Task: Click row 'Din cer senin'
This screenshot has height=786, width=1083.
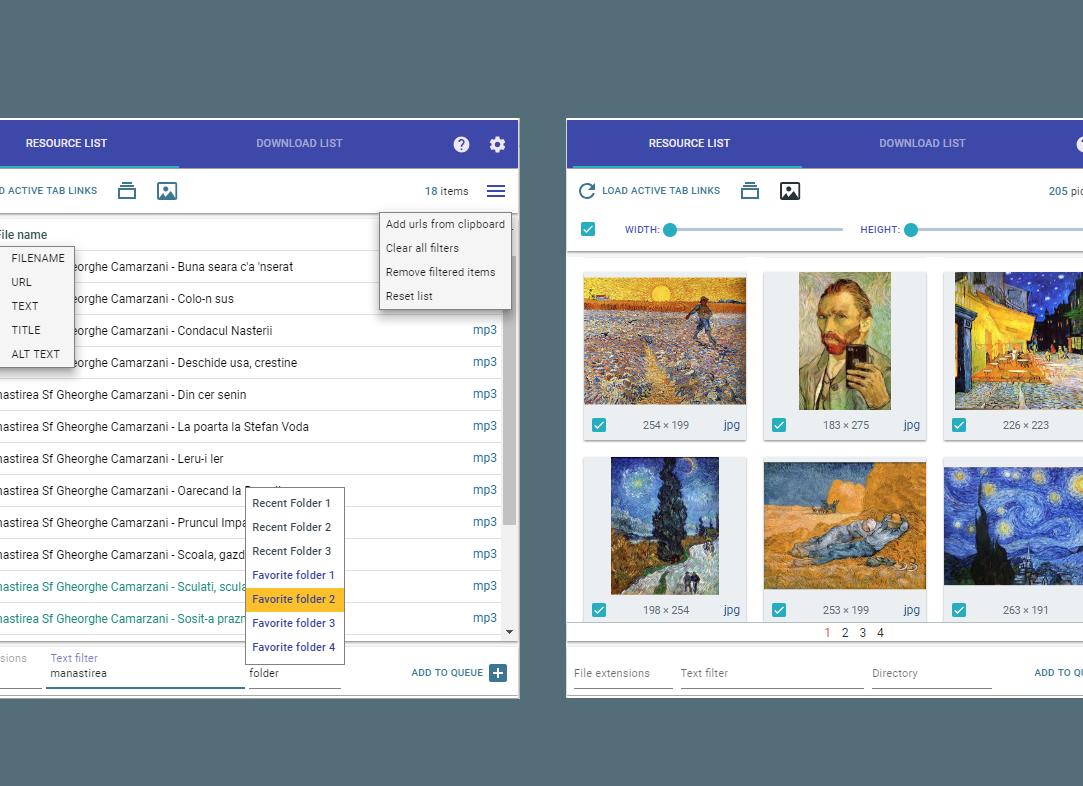Action: click(x=250, y=395)
